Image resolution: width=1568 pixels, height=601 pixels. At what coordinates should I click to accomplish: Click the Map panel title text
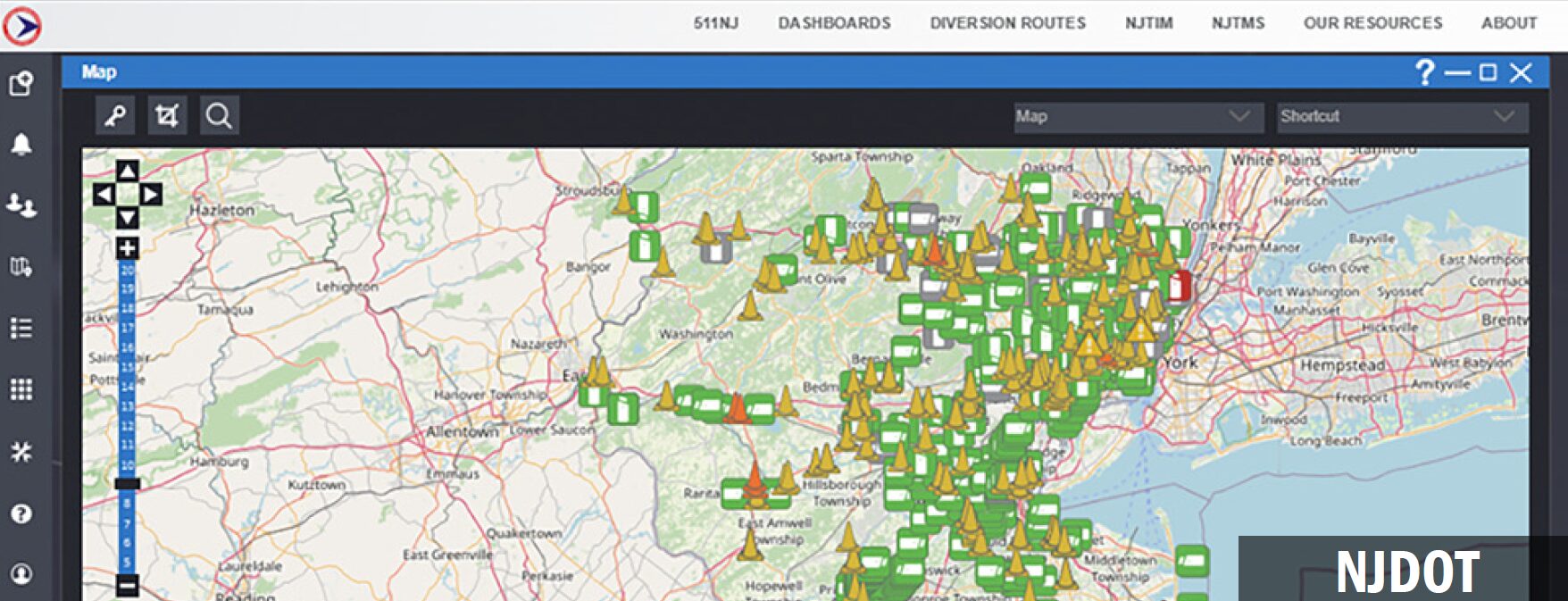[99, 72]
